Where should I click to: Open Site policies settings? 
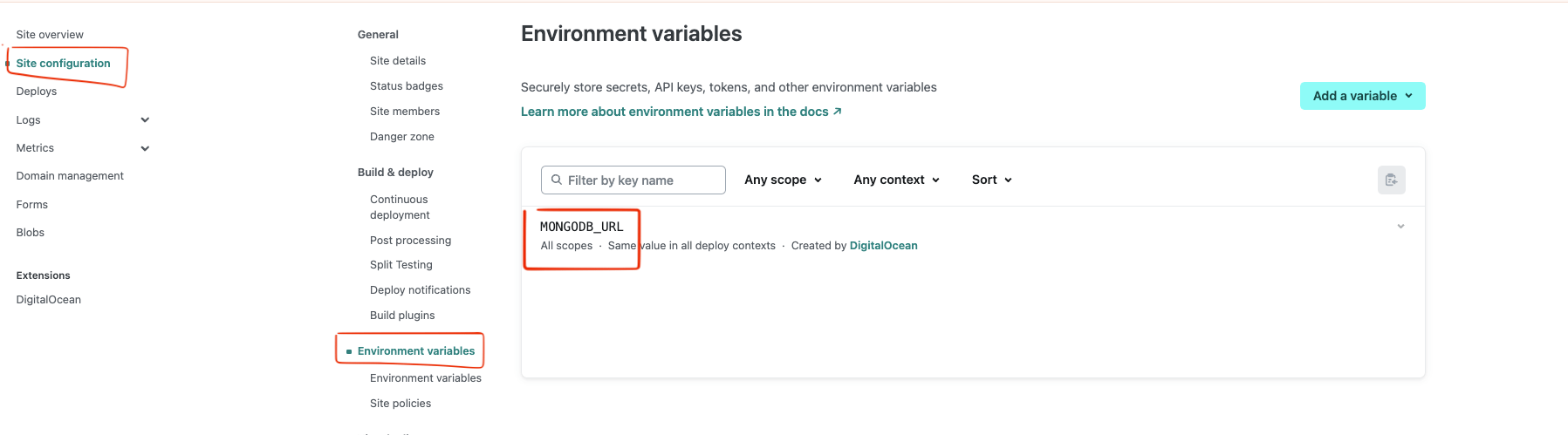[x=401, y=404]
